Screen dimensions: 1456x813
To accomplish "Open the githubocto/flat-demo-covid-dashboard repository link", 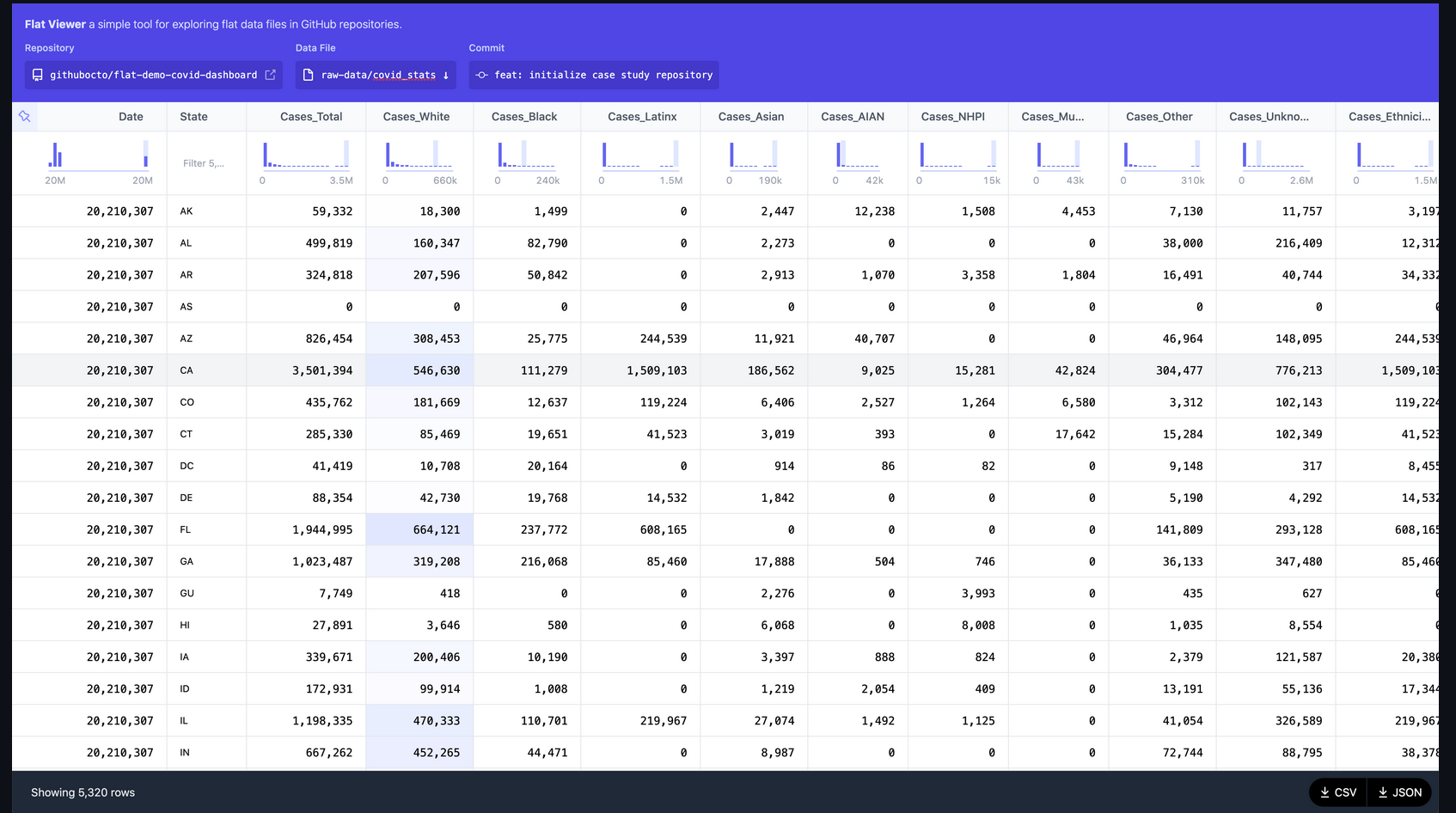I will tap(153, 75).
